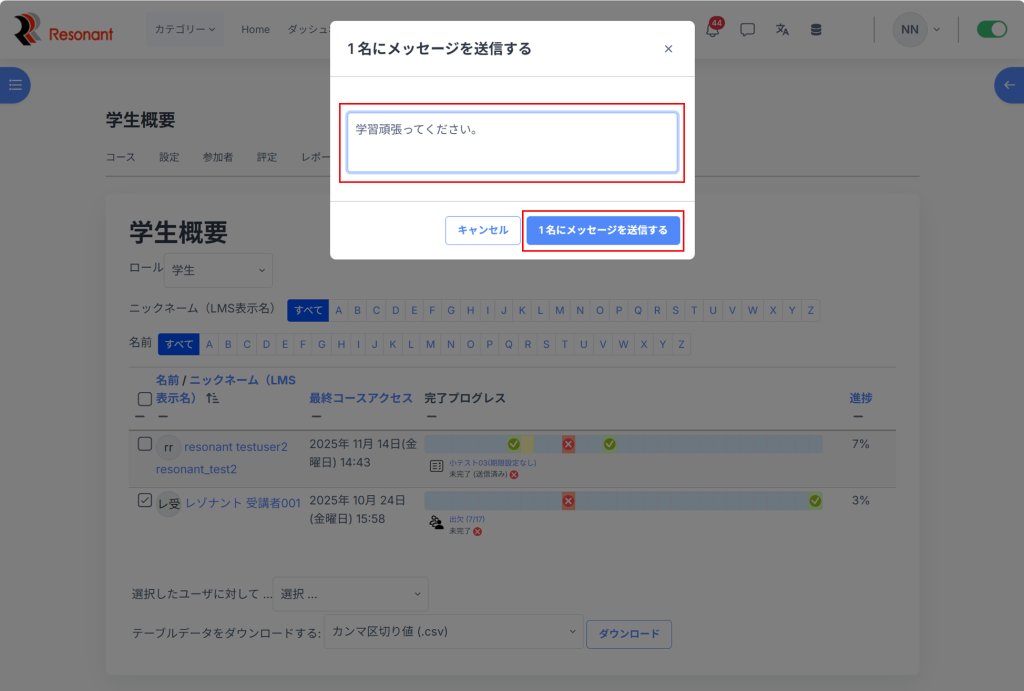
Task: Click the Resonant logo
Action: 64,30
